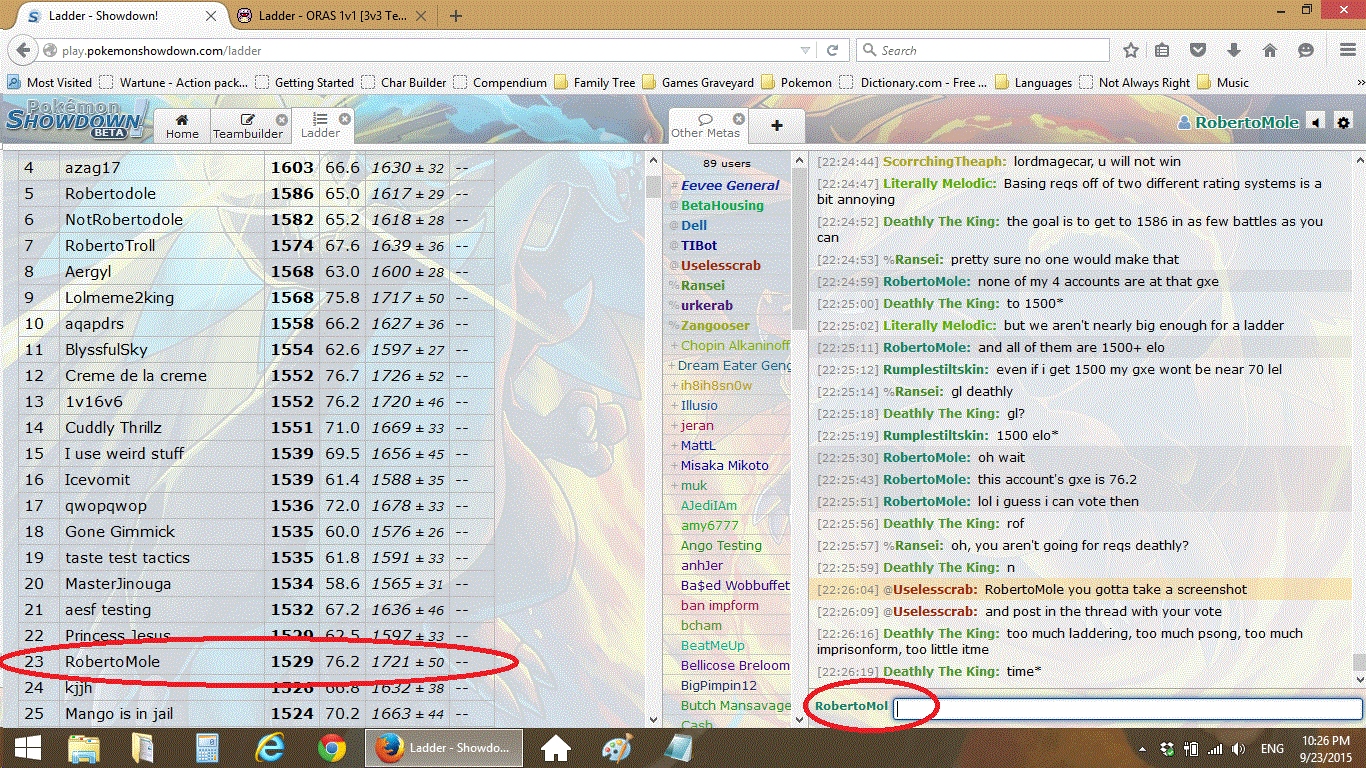Open the Wartune - Action pack bookmark
This screenshot has width=1366, height=768.
click(173, 83)
